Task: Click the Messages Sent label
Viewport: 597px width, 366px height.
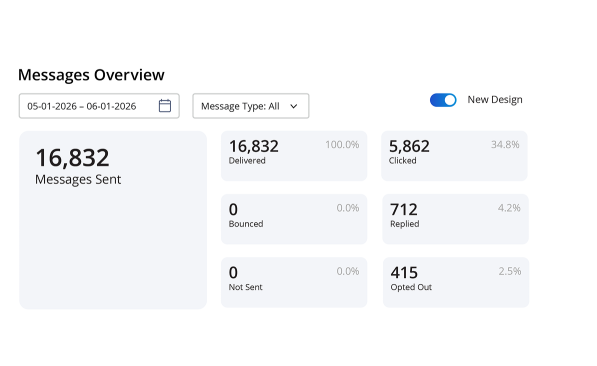Action: pyautogui.click(x=78, y=179)
